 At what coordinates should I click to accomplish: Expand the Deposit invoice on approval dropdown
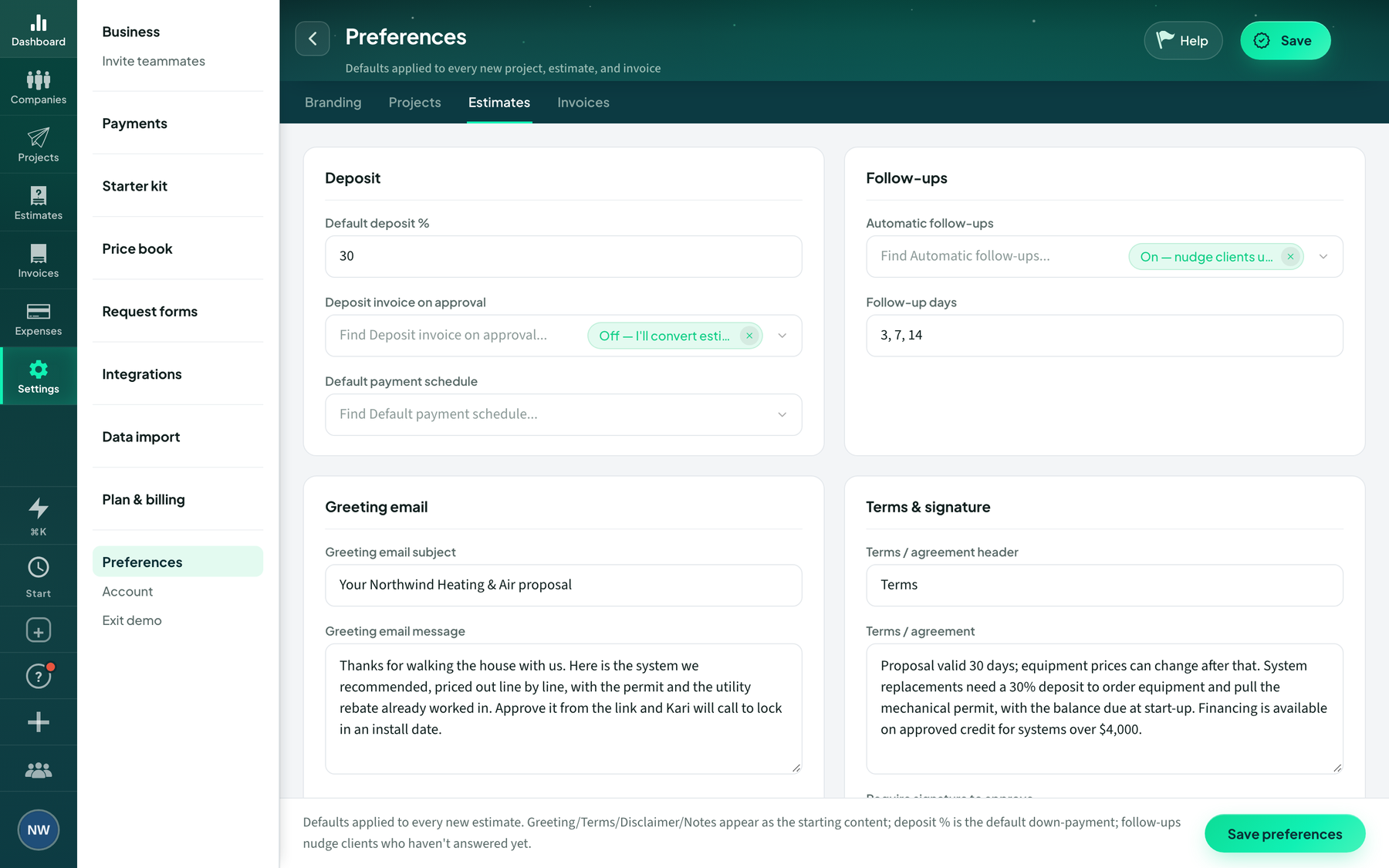(x=782, y=336)
